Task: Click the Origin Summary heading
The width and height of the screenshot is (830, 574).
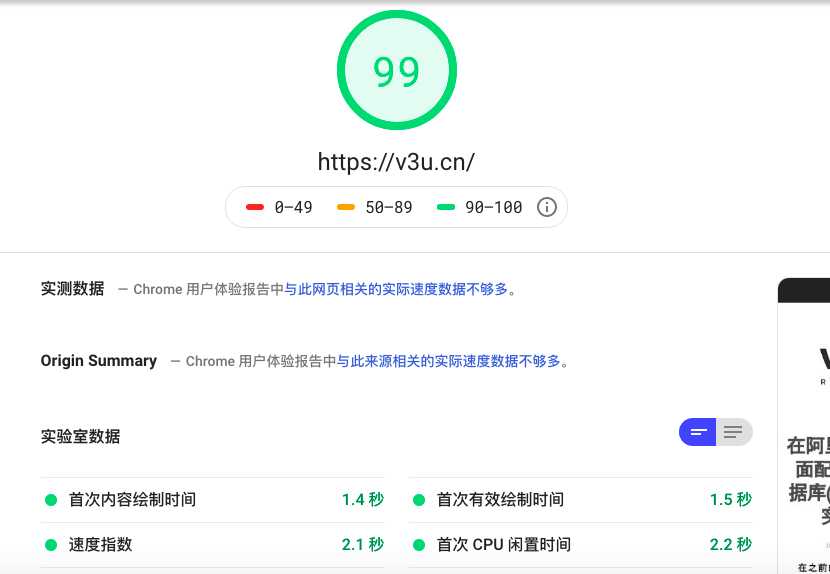Action: (98, 361)
